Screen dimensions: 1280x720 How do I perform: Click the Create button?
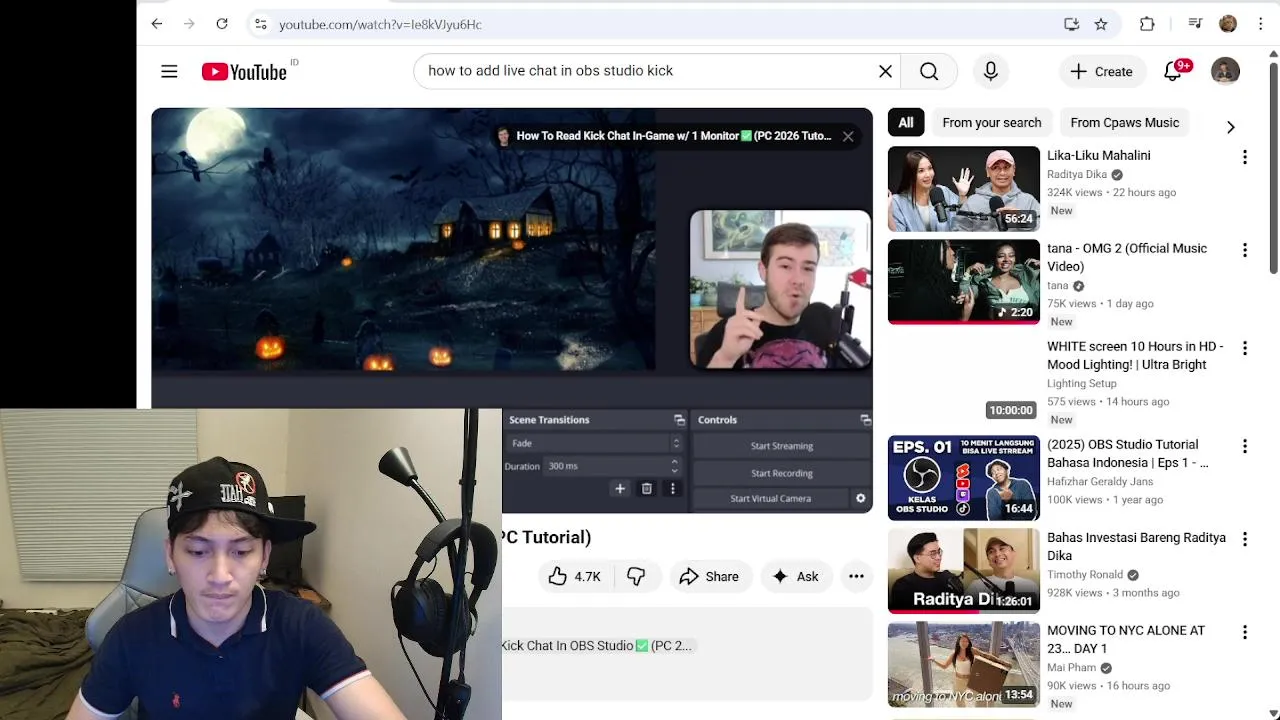click(x=1101, y=71)
